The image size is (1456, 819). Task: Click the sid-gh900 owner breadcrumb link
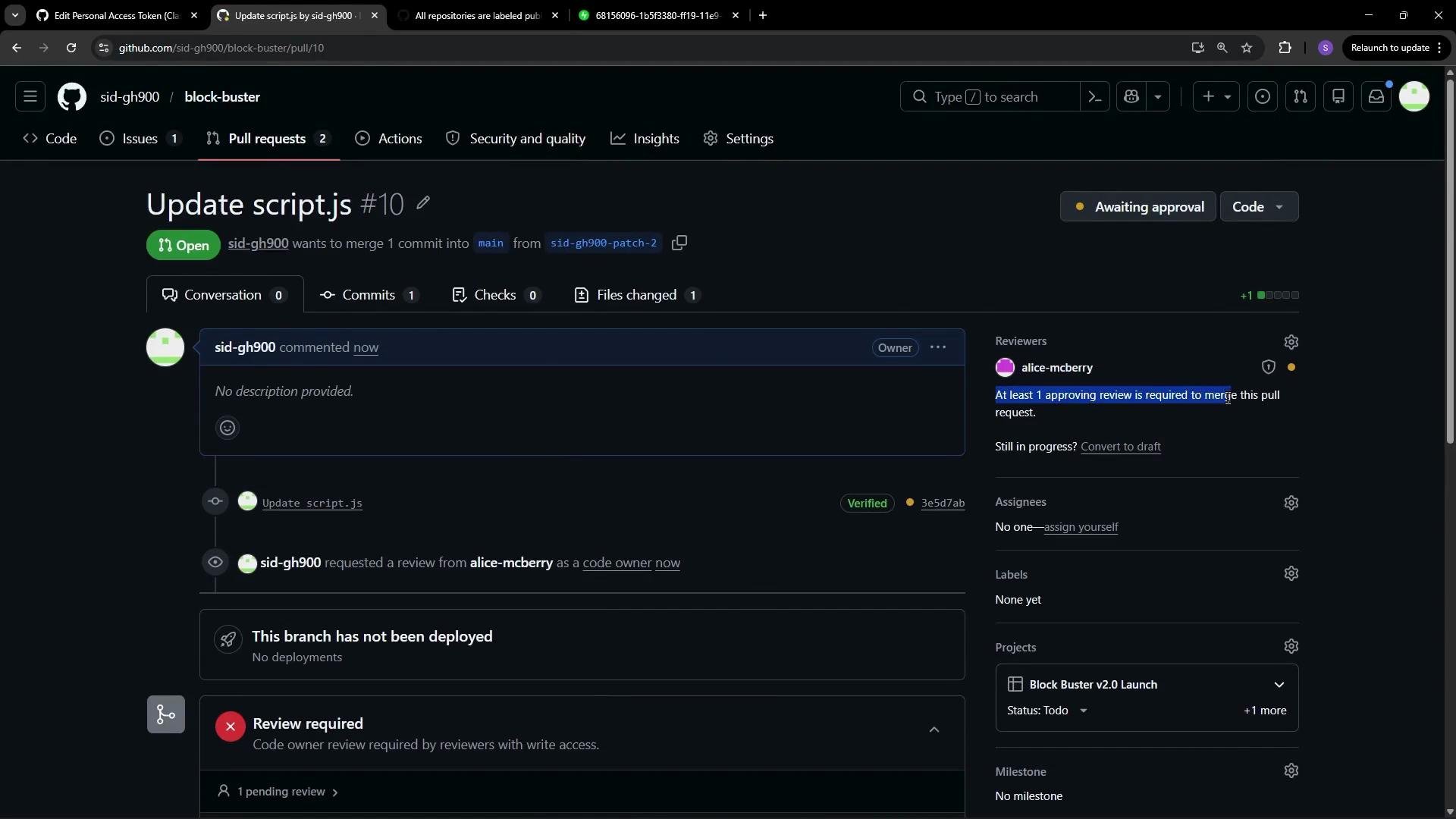click(130, 96)
